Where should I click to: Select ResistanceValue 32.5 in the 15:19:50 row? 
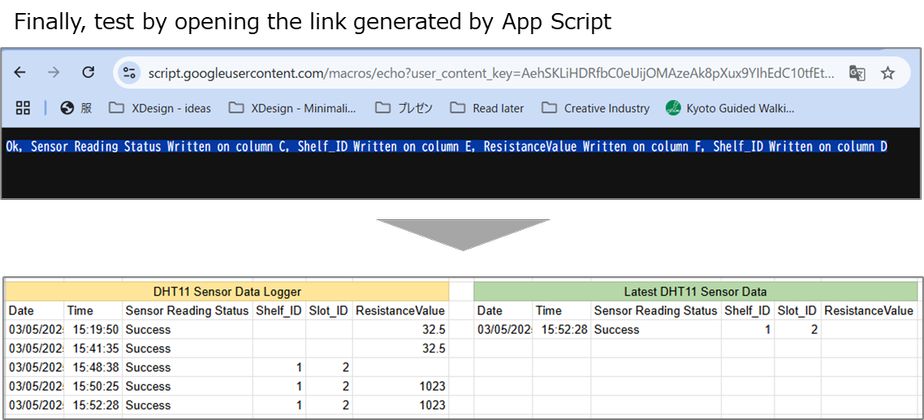click(401, 329)
